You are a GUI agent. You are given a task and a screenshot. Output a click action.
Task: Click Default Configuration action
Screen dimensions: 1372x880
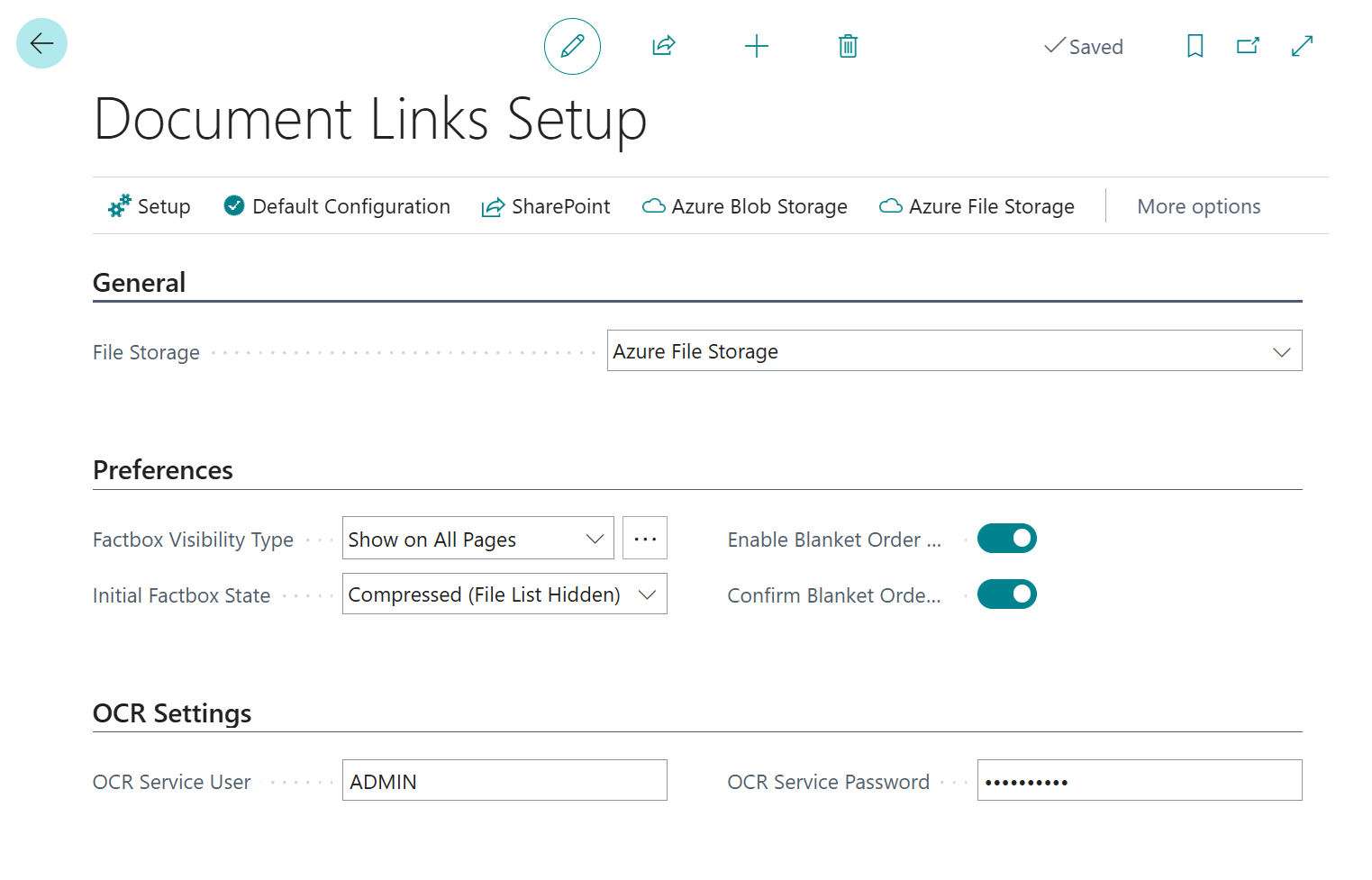pyautogui.click(x=337, y=206)
